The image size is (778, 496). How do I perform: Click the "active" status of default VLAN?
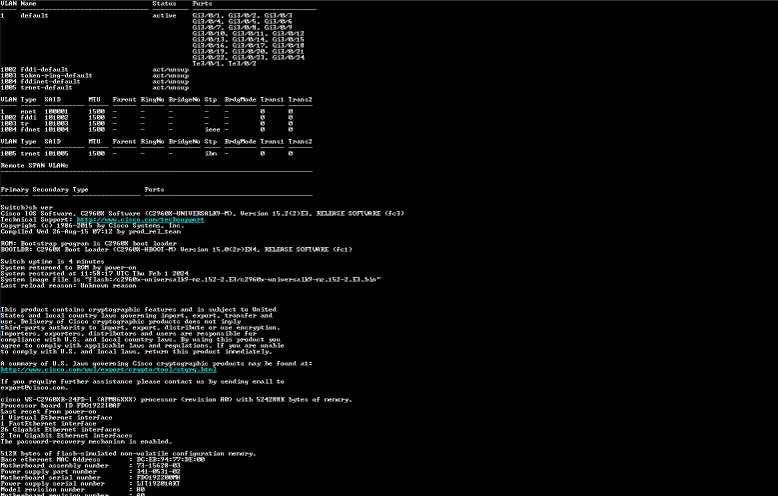coord(165,15)
